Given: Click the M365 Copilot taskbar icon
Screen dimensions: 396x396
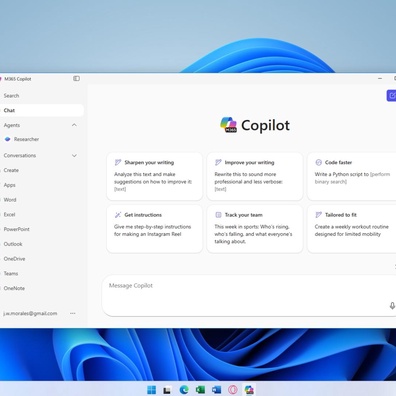Looking at the screenshot, I should [x=249, y=390].
